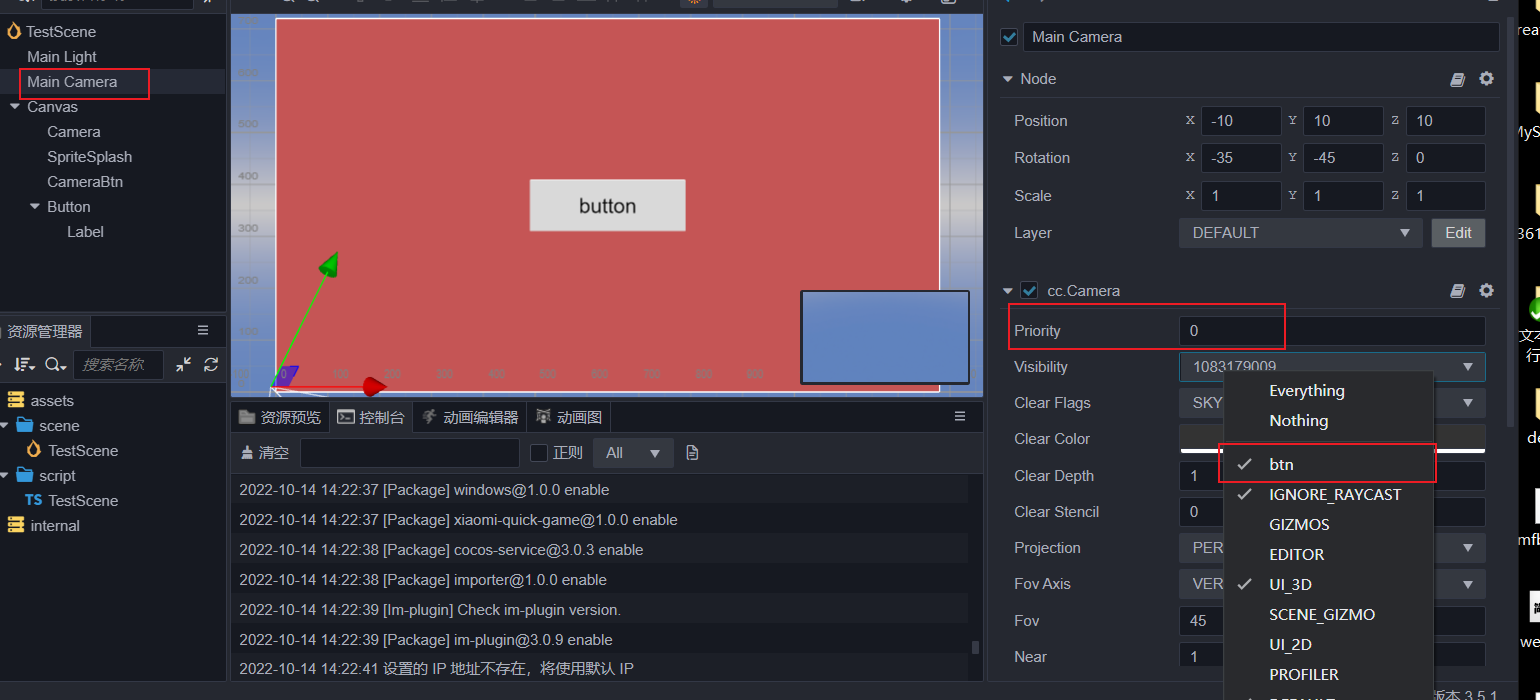This screenshot has width=1540, height=700.
Task: Click the collapse all assets icon
Action: click(x=183, y=365)
